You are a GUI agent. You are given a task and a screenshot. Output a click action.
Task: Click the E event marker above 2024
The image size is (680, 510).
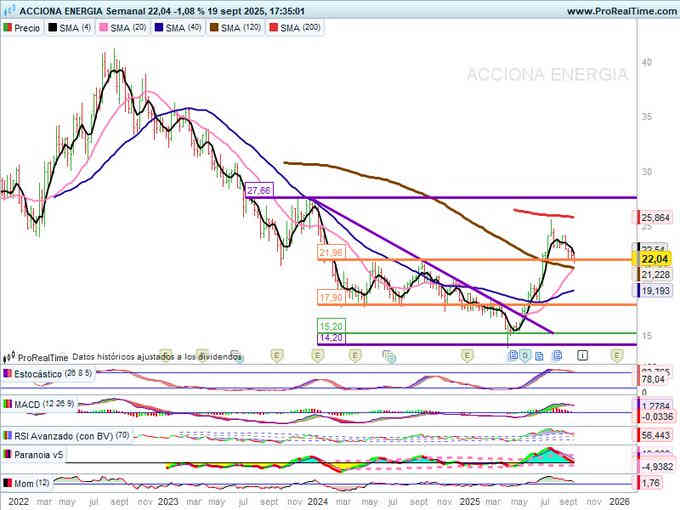pos(318,356)
